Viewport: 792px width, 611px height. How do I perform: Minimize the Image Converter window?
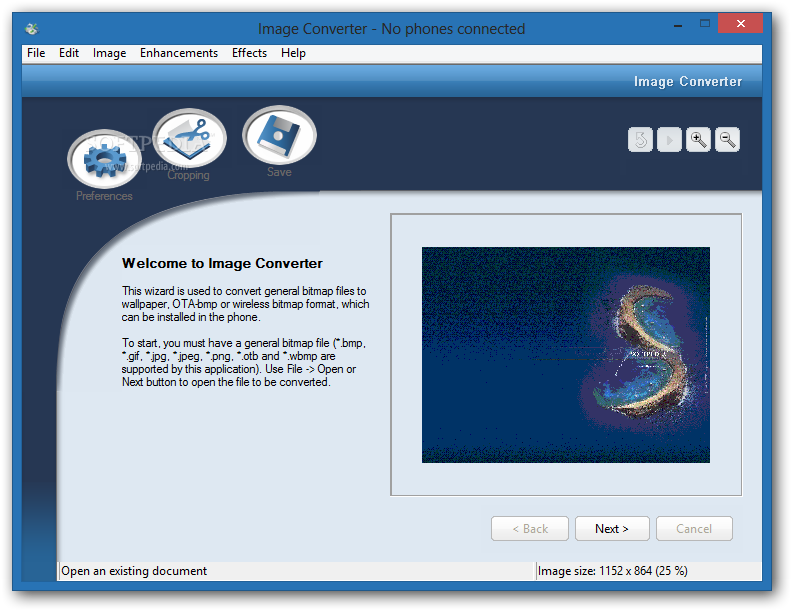point(678,24)
